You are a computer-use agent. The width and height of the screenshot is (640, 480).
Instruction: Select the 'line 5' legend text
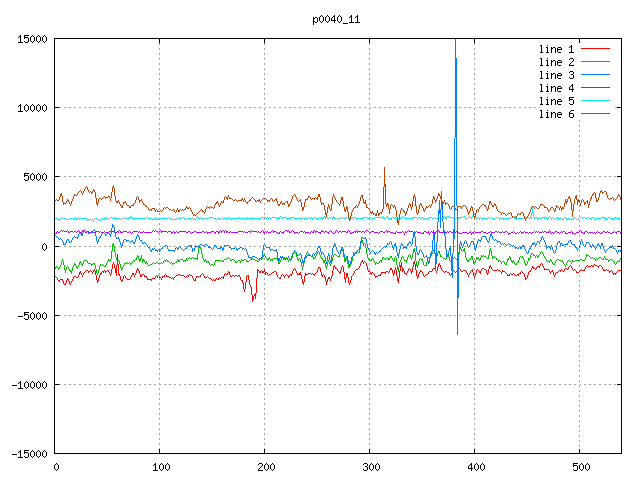pyautogui.click(x=556, y=101)
